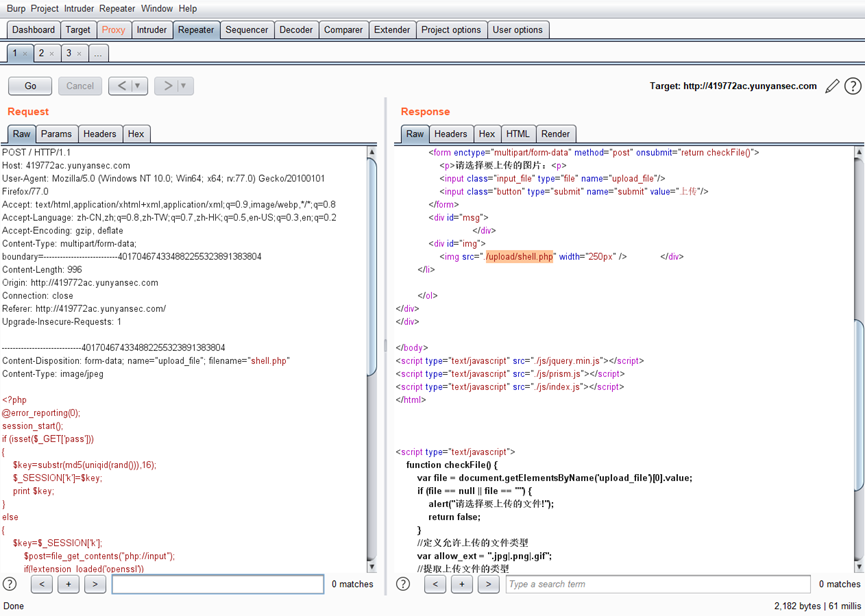Open the Repeater menu
This screenshot has width=865, height=616.
(117, 8)
